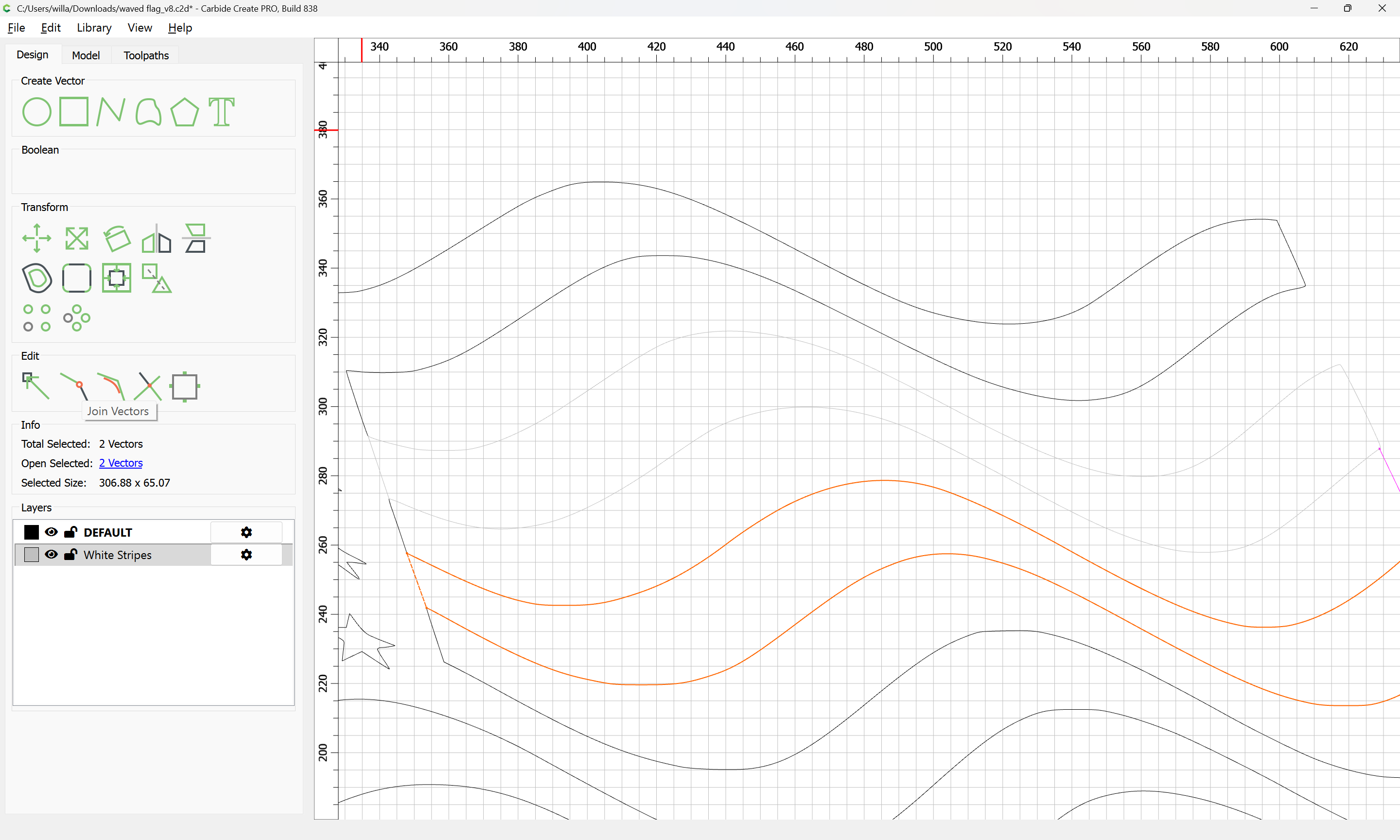The height and width of the screenshot is (840, 1400).
Task: Open DEFAULT layer settings gear
Action: pyautogui.click(x=246, y=532)
